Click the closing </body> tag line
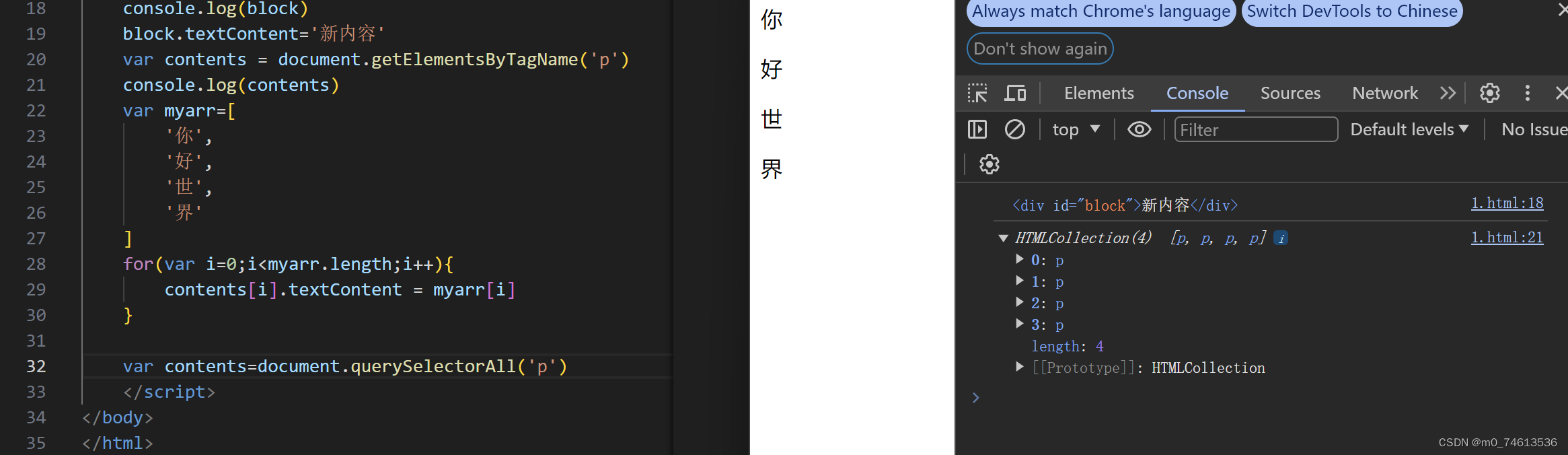Viewport: 1568px width, 455px height. (x=118, y=417)
